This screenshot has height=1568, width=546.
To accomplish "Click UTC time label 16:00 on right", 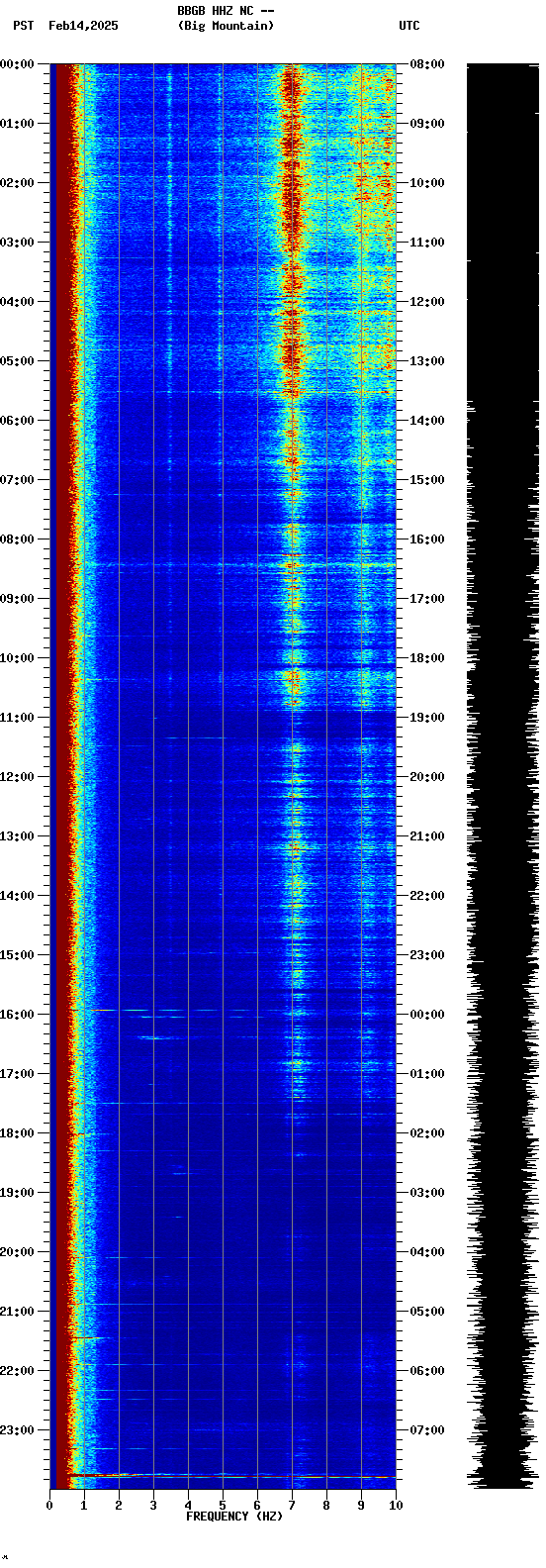I will [427, 539].
